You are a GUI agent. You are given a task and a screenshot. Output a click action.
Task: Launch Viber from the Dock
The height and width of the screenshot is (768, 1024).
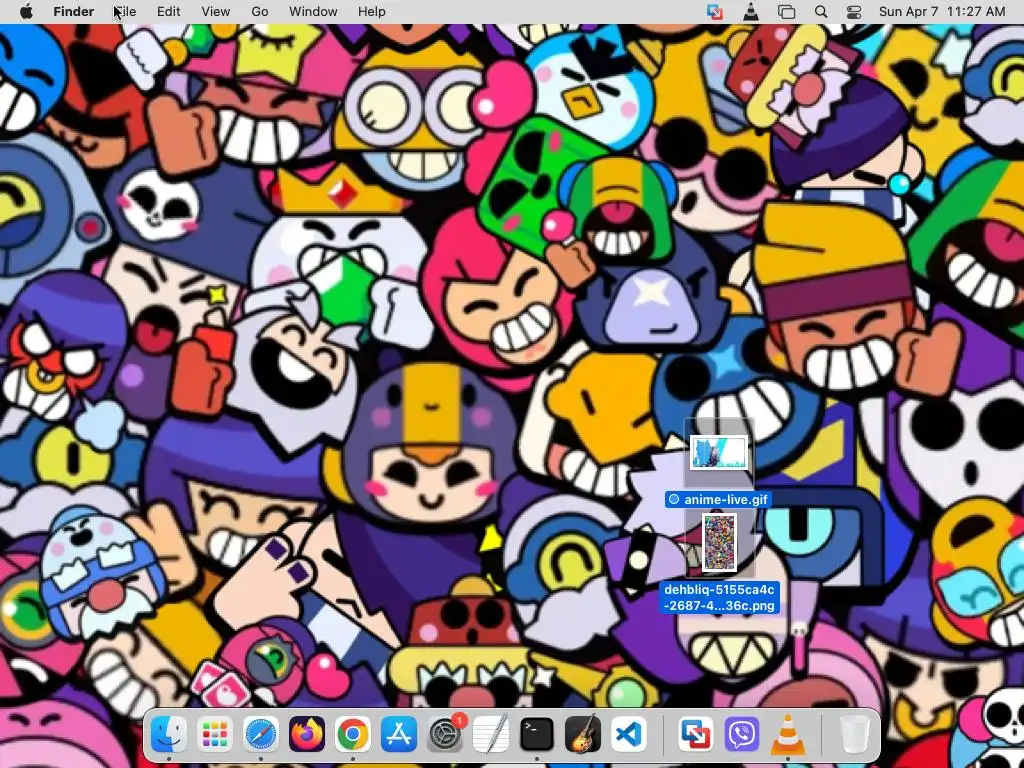click(742, 733)
